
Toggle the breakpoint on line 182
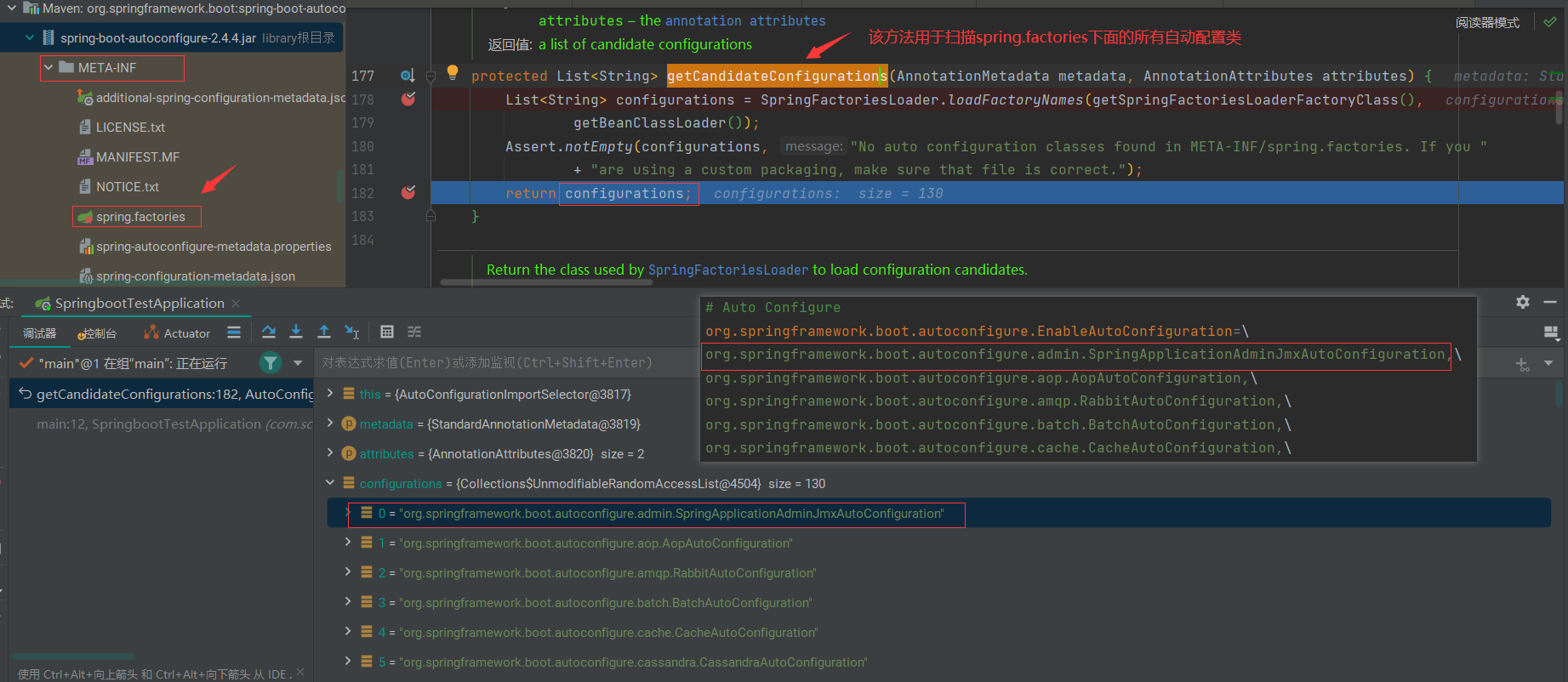pos(408,192)
